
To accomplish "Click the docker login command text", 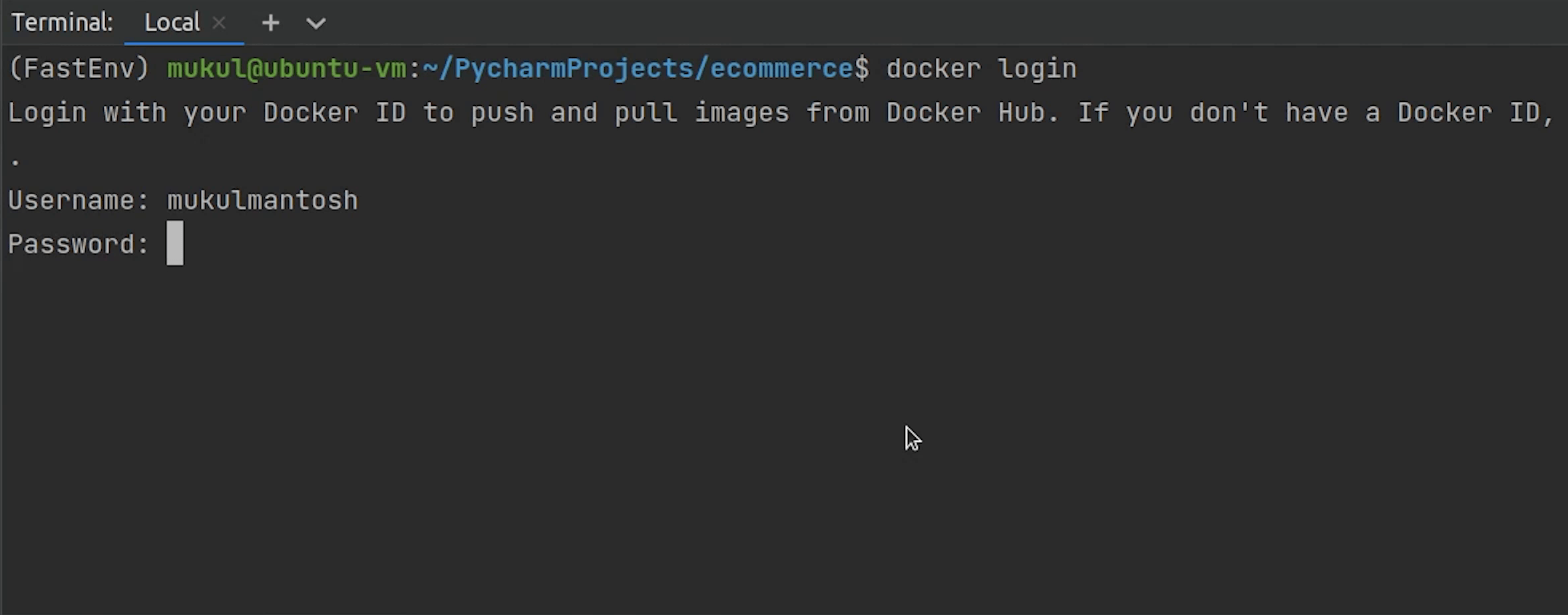I will click(981, 69).
